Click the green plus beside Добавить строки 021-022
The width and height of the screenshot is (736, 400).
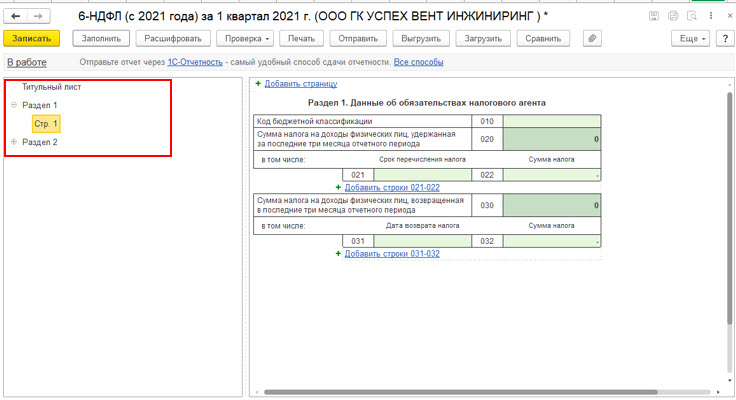(x=338, y=187)
